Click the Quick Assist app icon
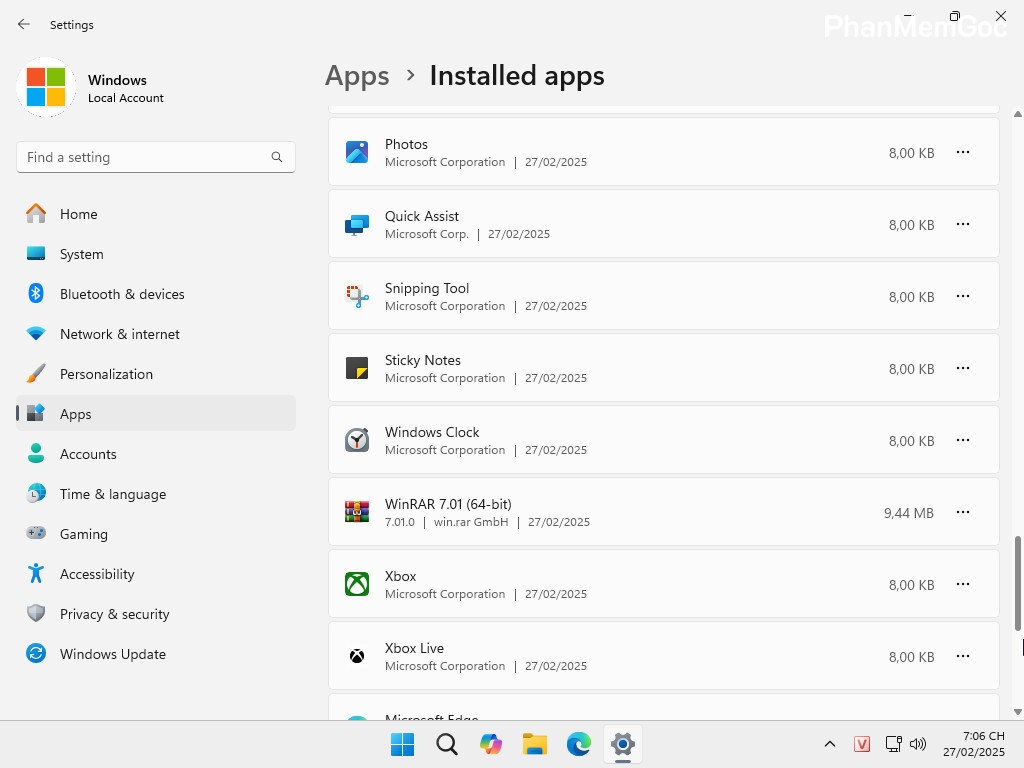This screenshot has height=768, width=1024. [357, 224]
